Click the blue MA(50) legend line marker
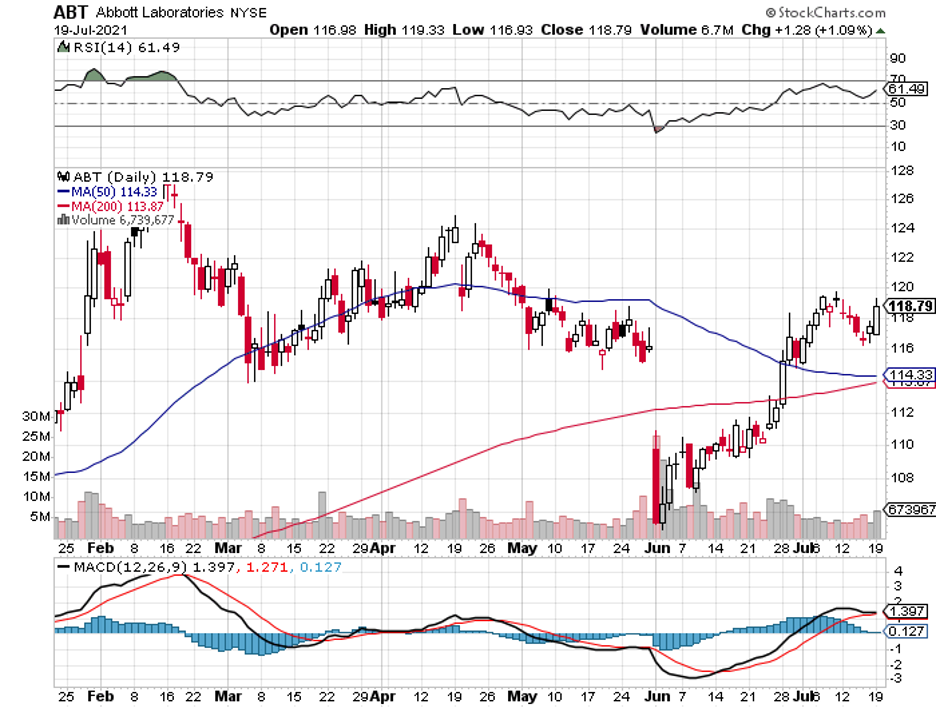This screenshot has width=936, height=708. click(62, 191)
